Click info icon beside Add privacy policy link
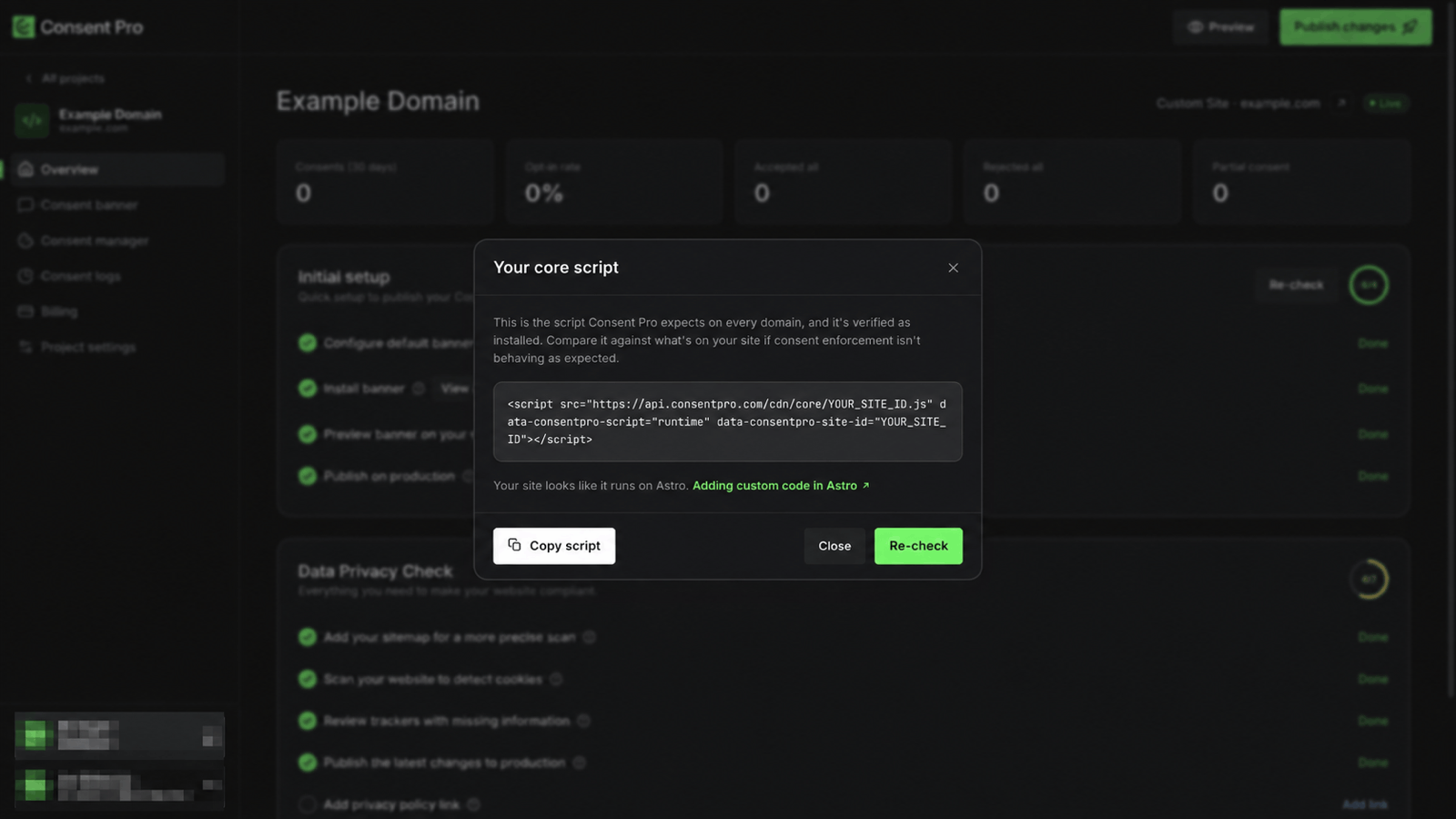The height and width of the screenshot is (819, 1456). pos(474,804)
